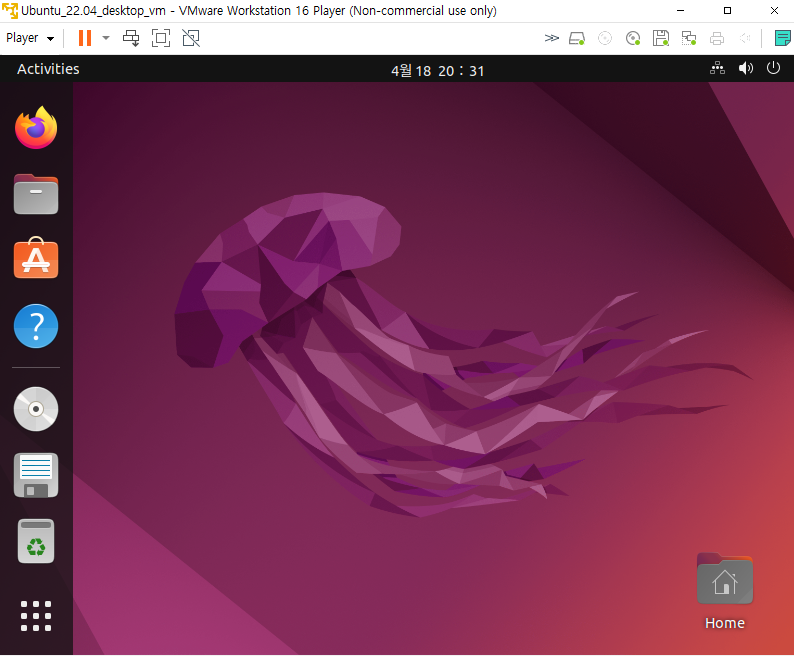Screen dimensions: 794x656
Task: Click the printer device icon
Action: (x=717, y=38)
